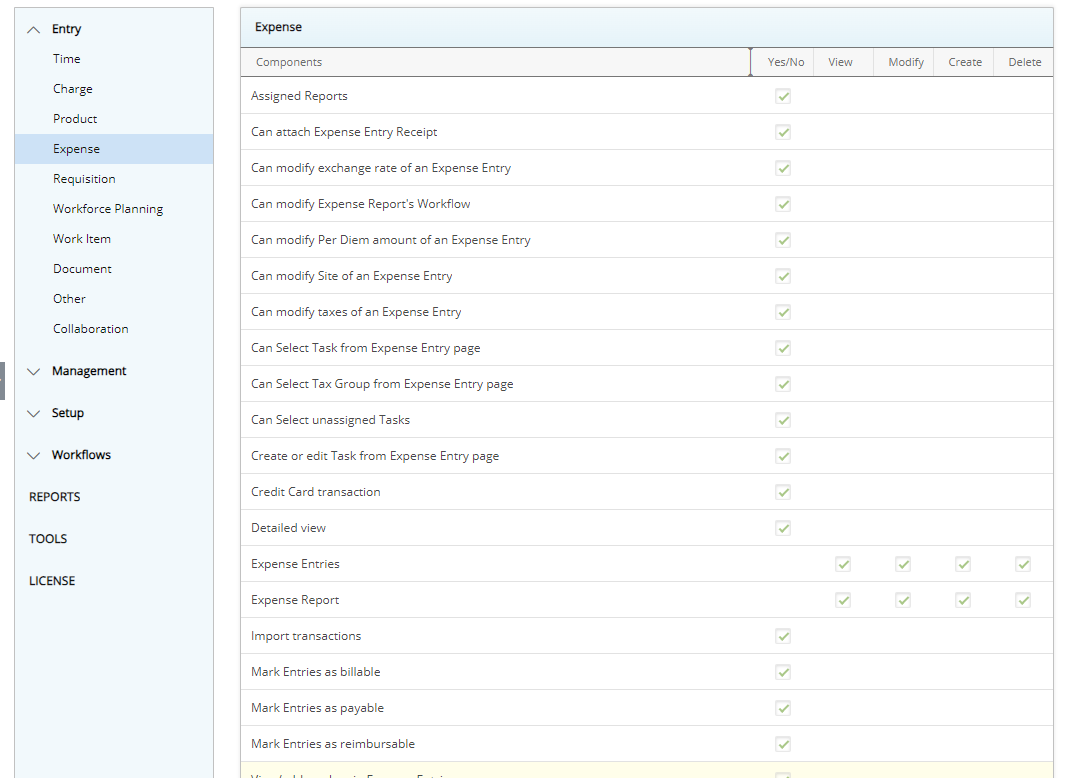Toggle Can modify Site of Expense Entry checkbox

783,276
